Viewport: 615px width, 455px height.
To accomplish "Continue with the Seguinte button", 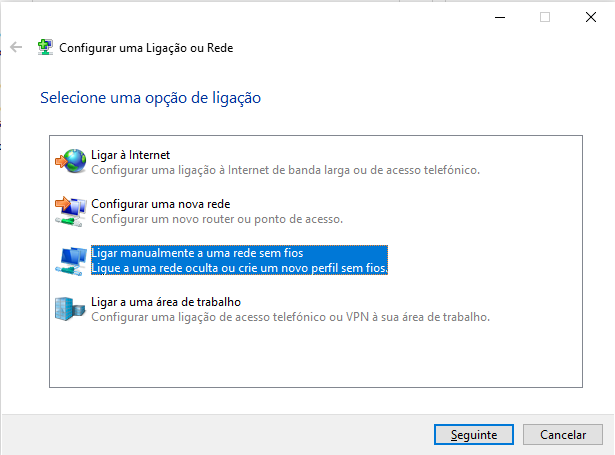I will coord(474,435).
